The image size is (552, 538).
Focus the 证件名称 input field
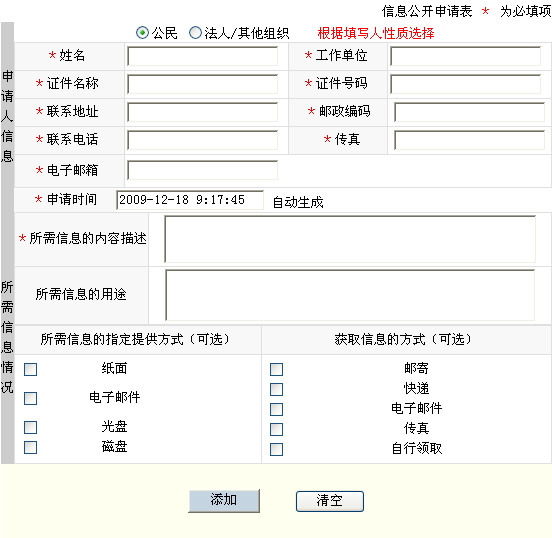tap(202, 84)
